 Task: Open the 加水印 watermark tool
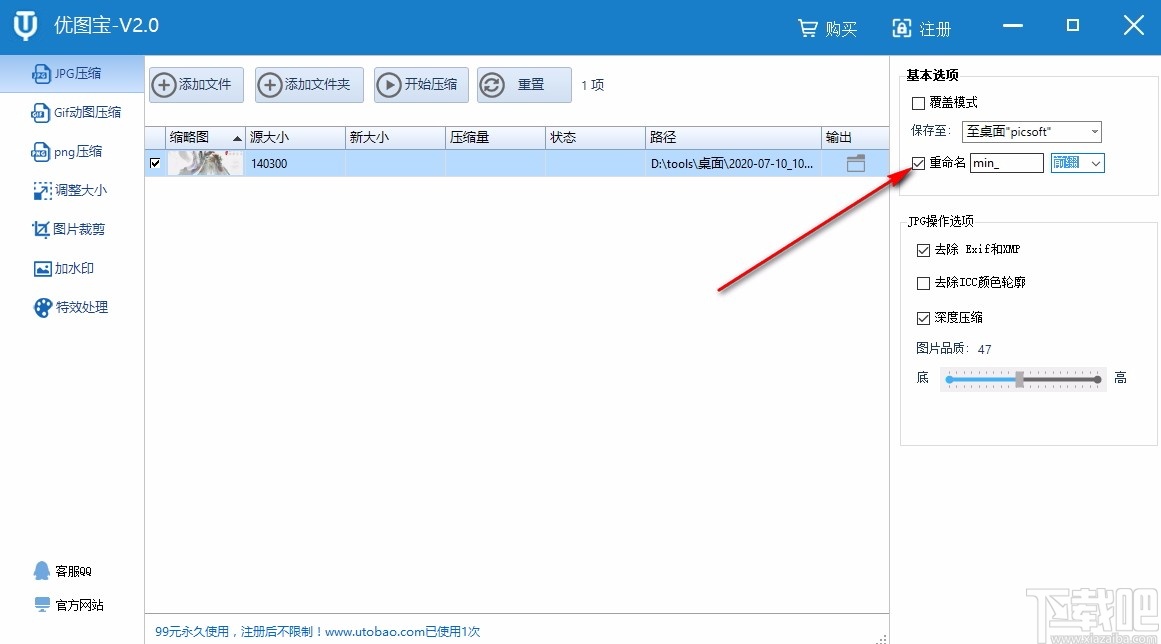[x=63, y=268]
